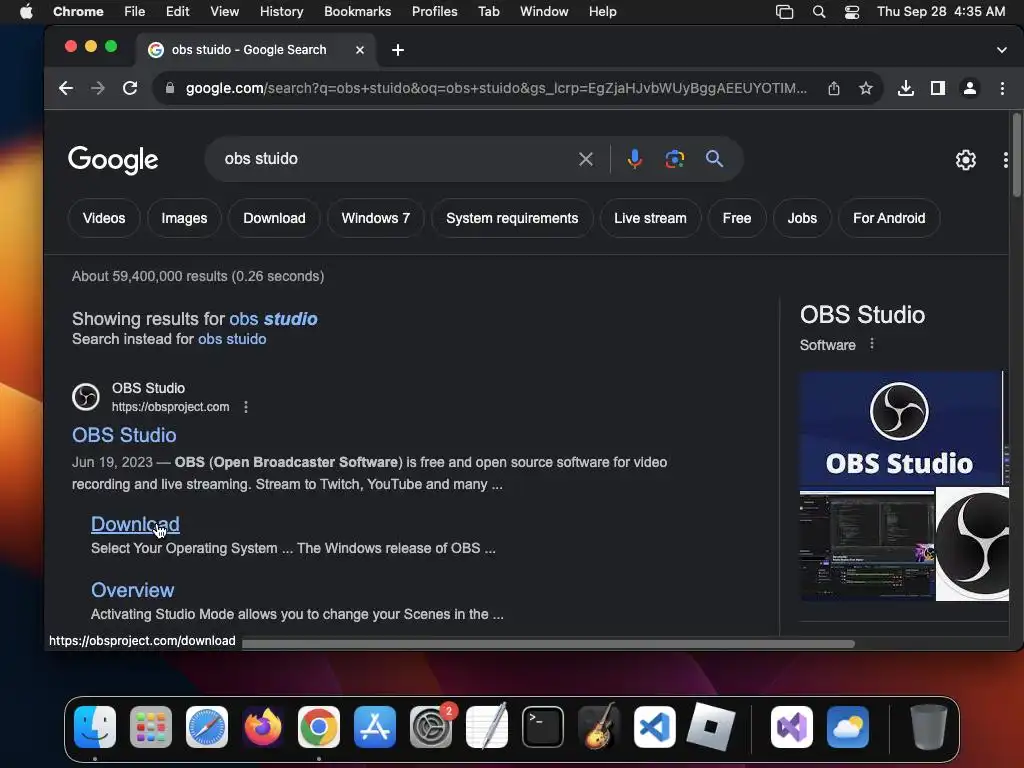Open Terminal from the Dock
The image size is (1024, 768).
point(543,727)
